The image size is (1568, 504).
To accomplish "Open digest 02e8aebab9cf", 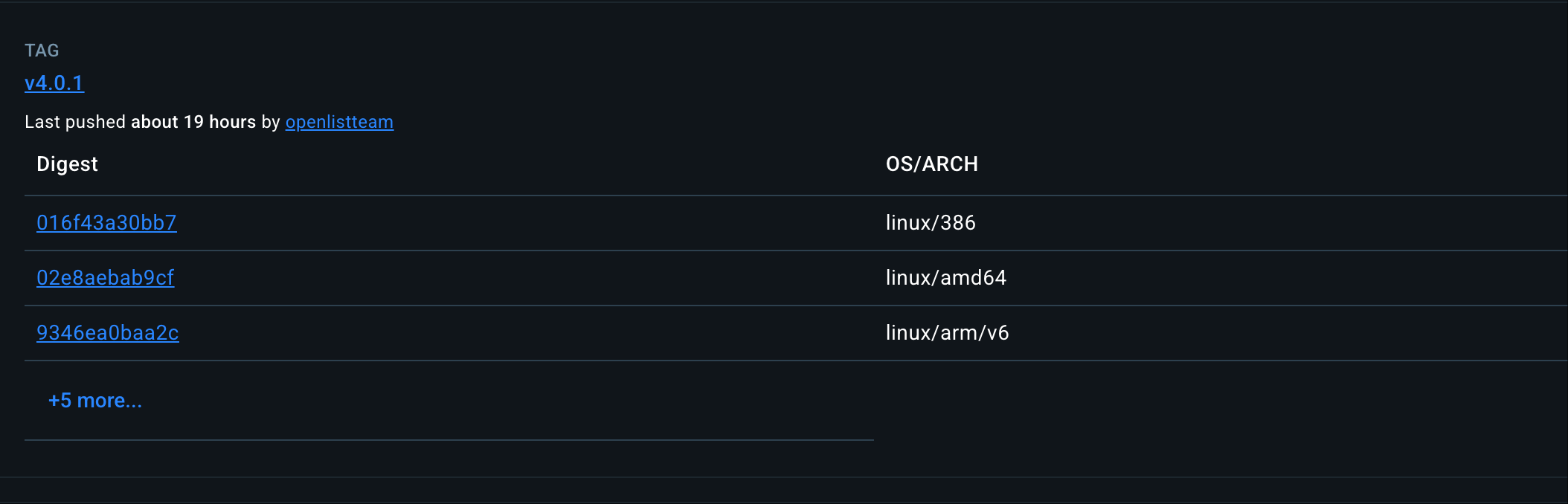I will pyautogui.click(x=105, y=278).
